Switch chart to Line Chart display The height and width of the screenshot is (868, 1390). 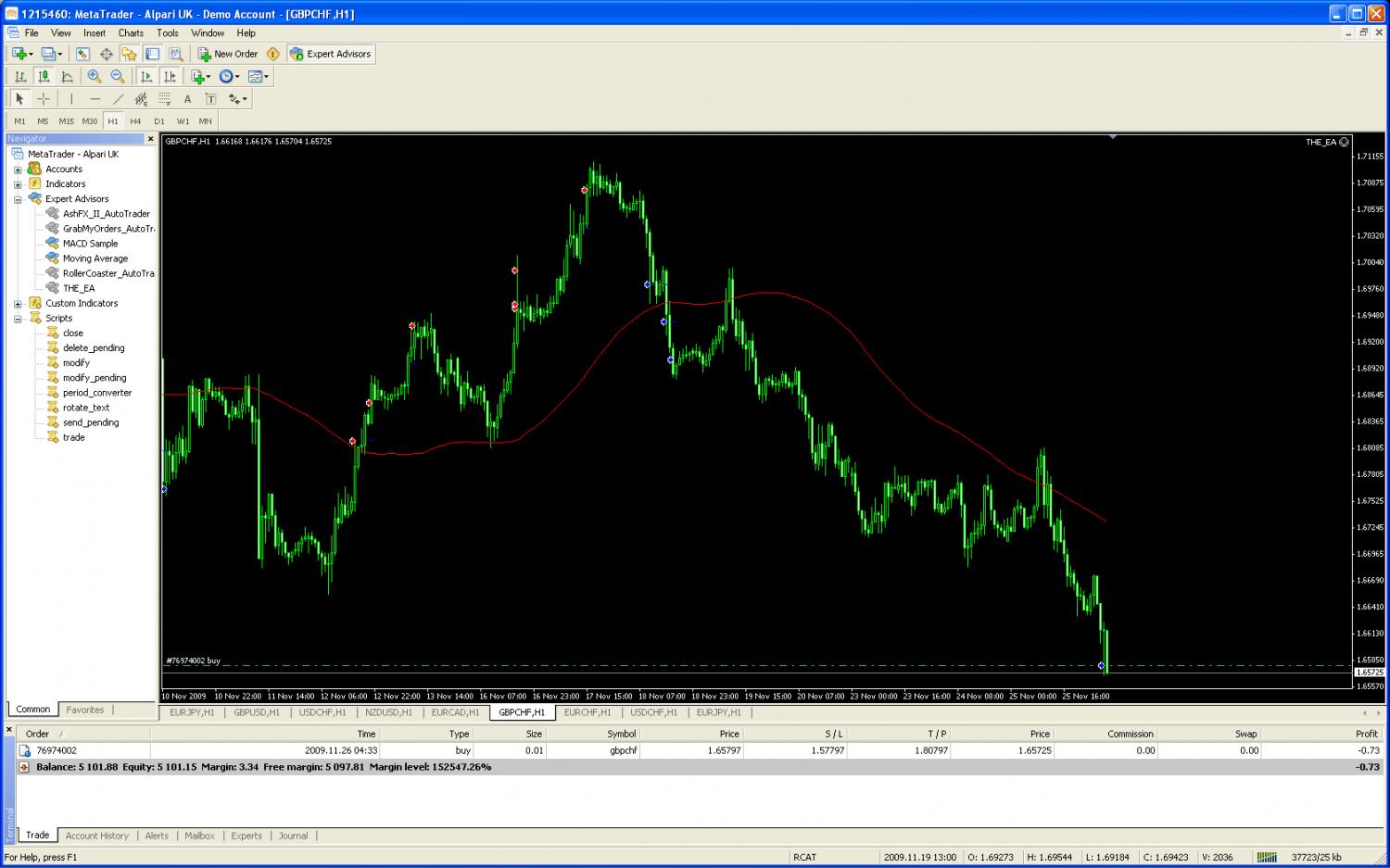67,77
